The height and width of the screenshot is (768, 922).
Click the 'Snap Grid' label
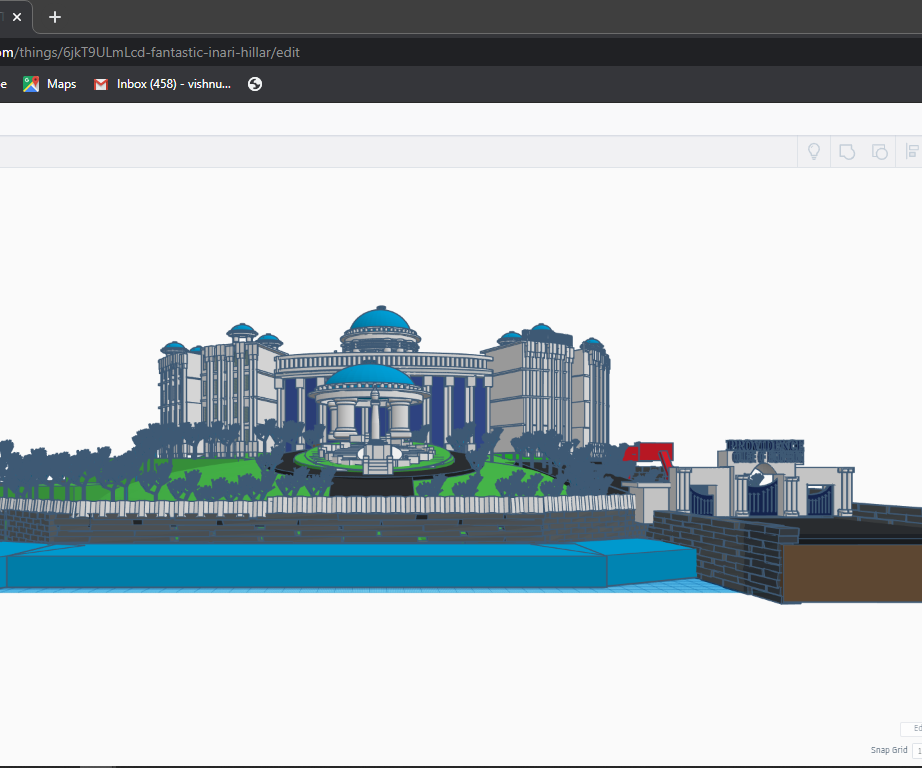pos(888,750)
